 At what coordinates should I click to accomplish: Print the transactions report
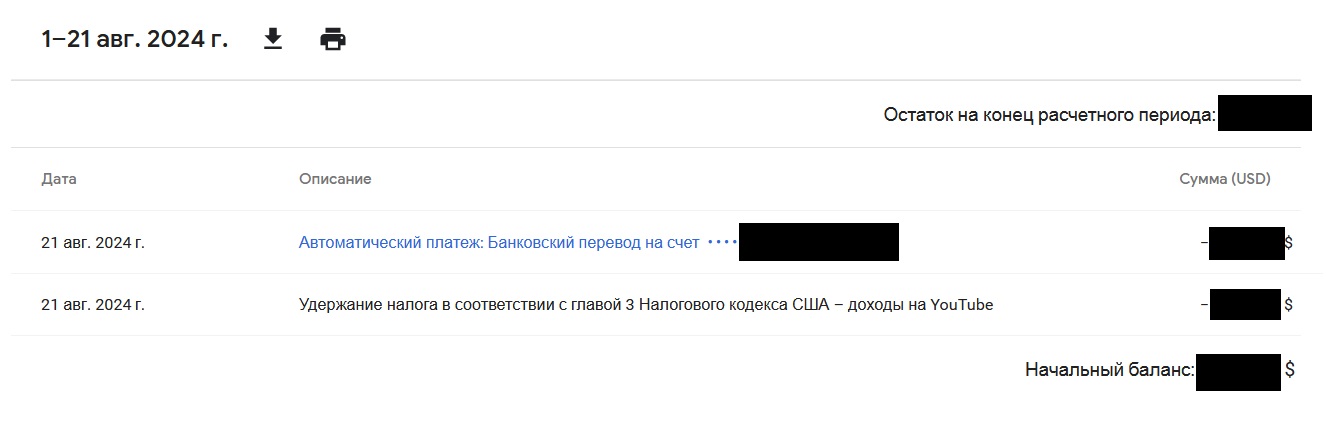tap(333, 40)
